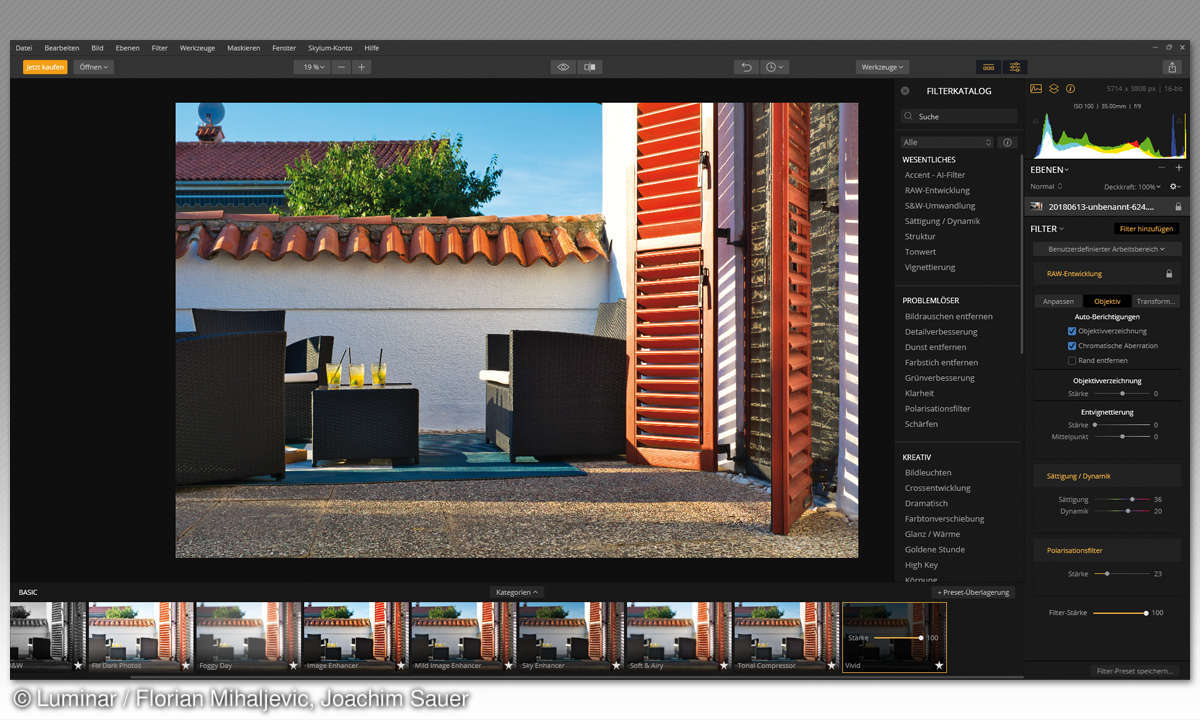The image size is (1200, 720).
Task: Toggle the presets filmstrip panel icon
Action: pos(988,67)
